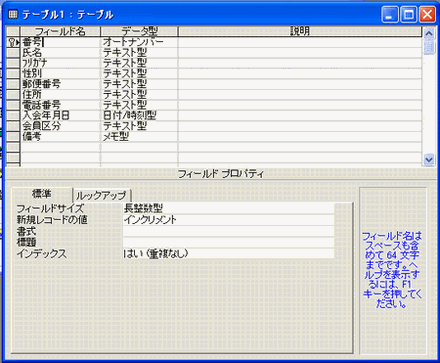The image size is (440, 363).
Task: Click the 新規レコードの値 value インクリメント
Action: click(228, 220)
